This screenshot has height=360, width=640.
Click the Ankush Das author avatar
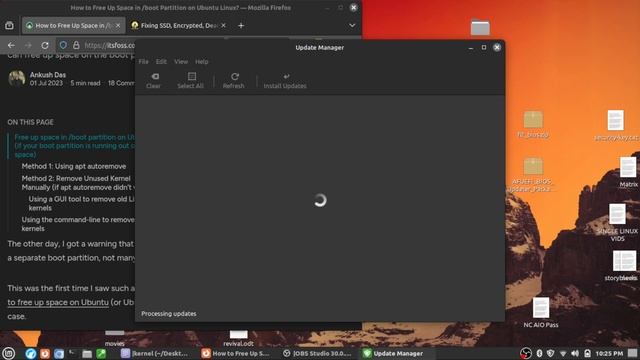pos(17,78)
